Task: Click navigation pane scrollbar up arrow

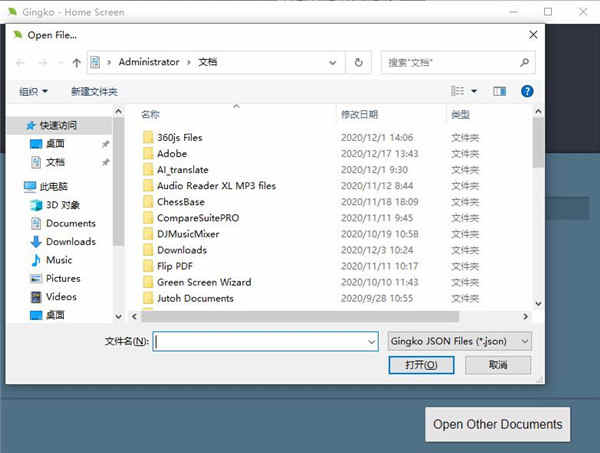Action: tap(119, 111)
